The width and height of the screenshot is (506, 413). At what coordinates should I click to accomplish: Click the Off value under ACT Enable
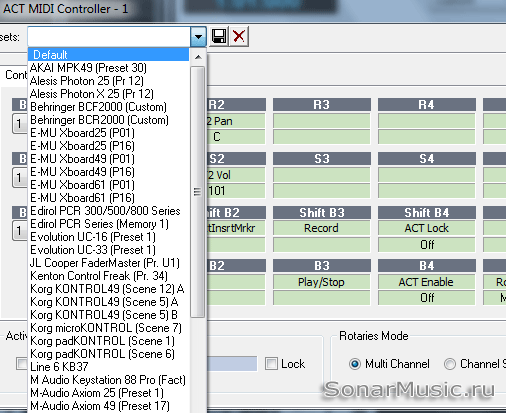click(x=427, y=297)
